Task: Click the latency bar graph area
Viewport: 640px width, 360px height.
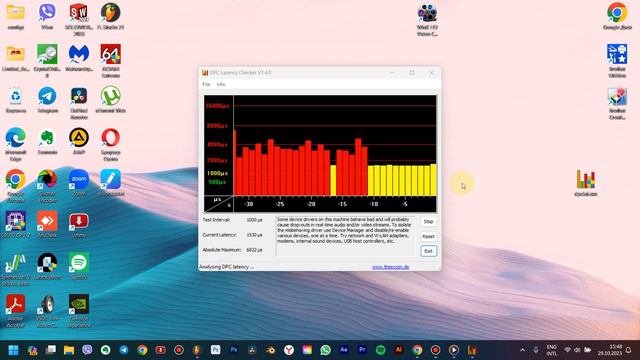Action: click(320, 153)
